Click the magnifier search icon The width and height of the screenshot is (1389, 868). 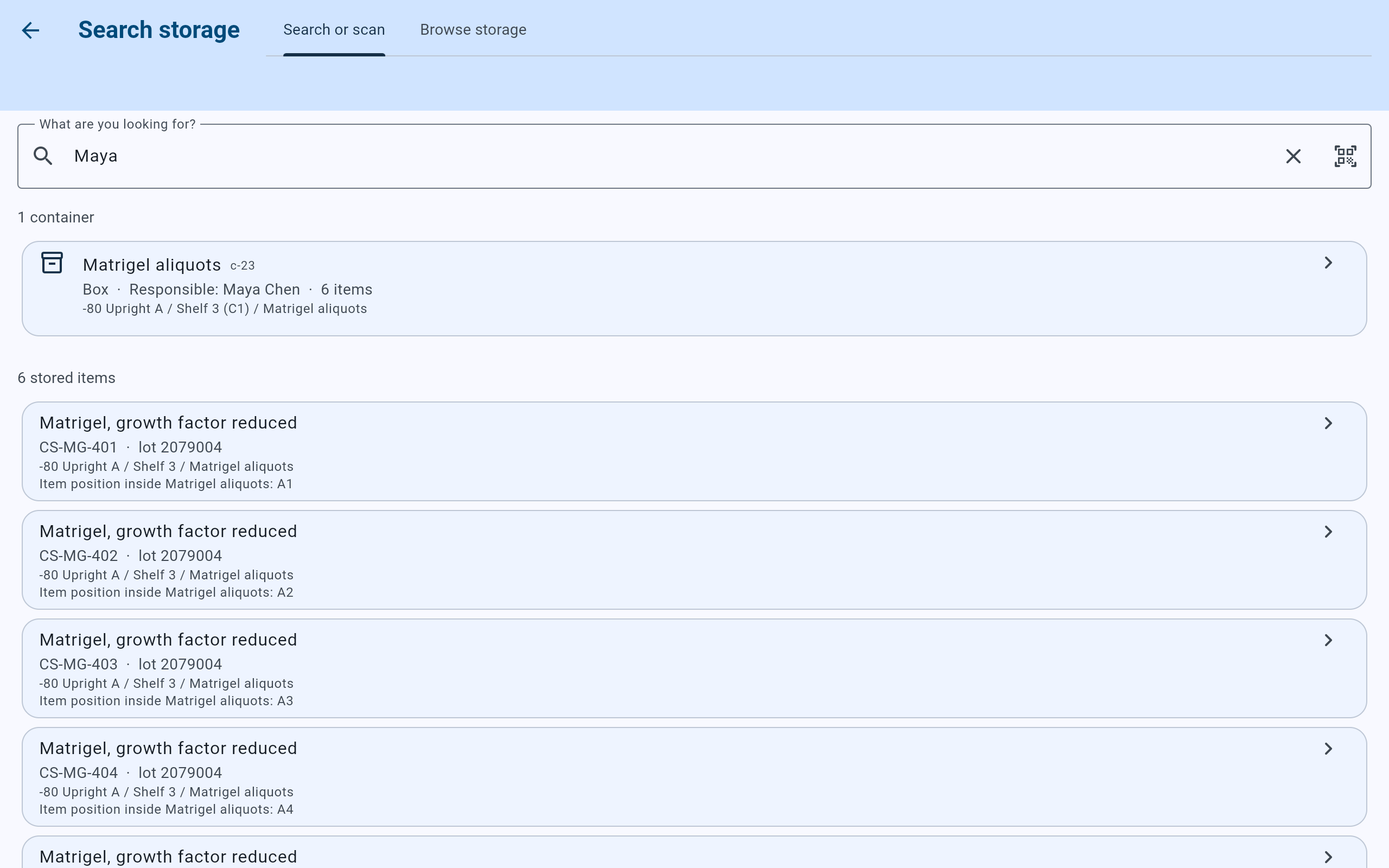pyautogui.click(x=43, y=156)
